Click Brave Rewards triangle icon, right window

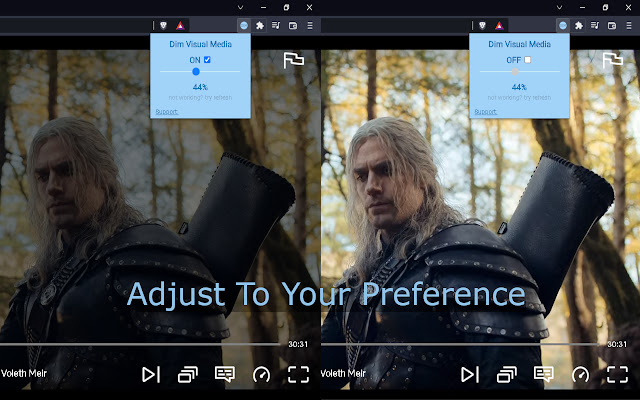pyautogui.click(x=499, y=26)
